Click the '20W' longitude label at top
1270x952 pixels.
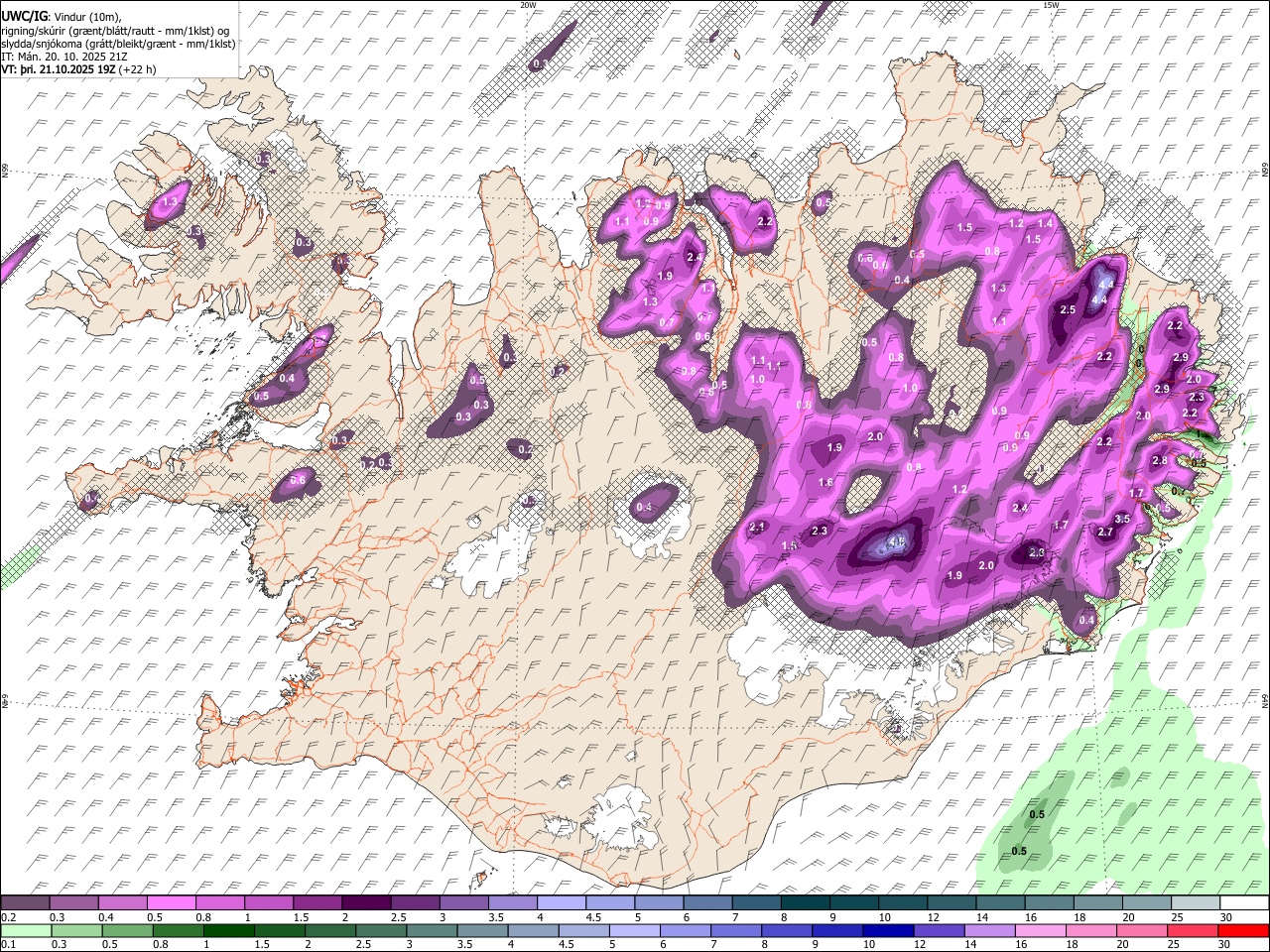click(x=528, y=5)
